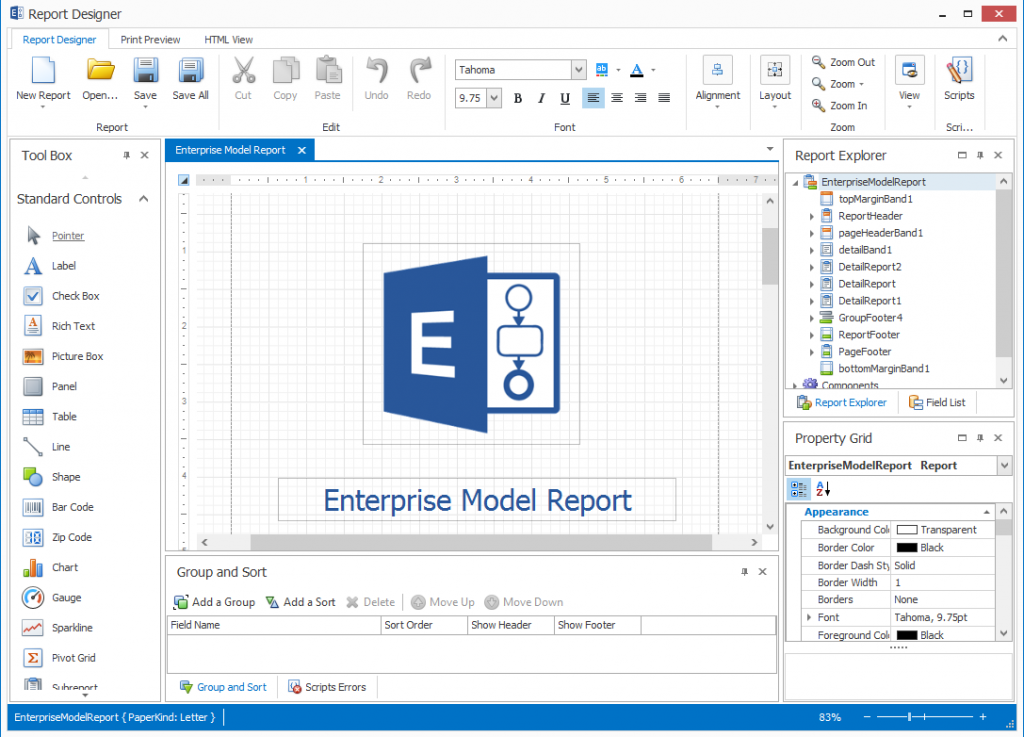This screenshot has height=737, width=1024.
Task: Open the Tahoma font name dropdown
Action: (578, 70)
